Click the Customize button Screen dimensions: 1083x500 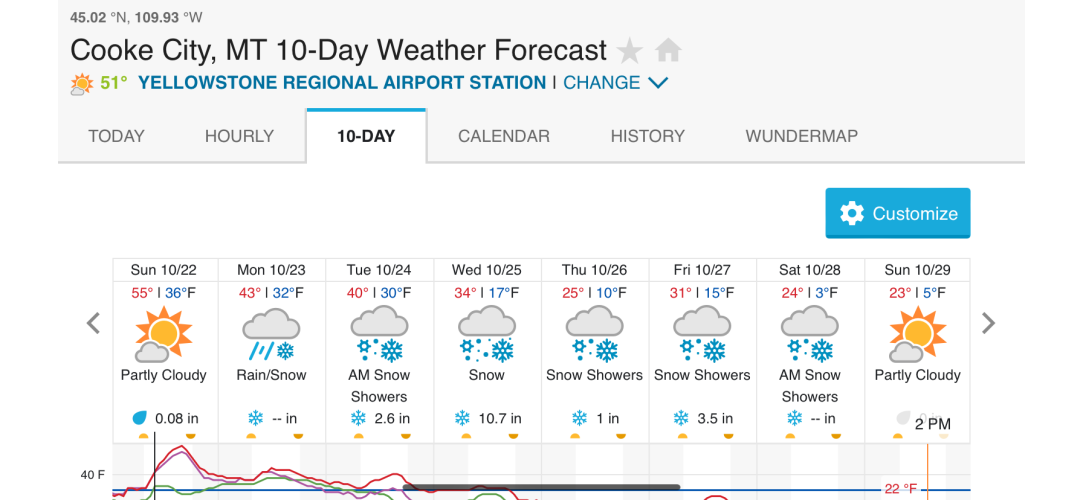pos(898,213)
